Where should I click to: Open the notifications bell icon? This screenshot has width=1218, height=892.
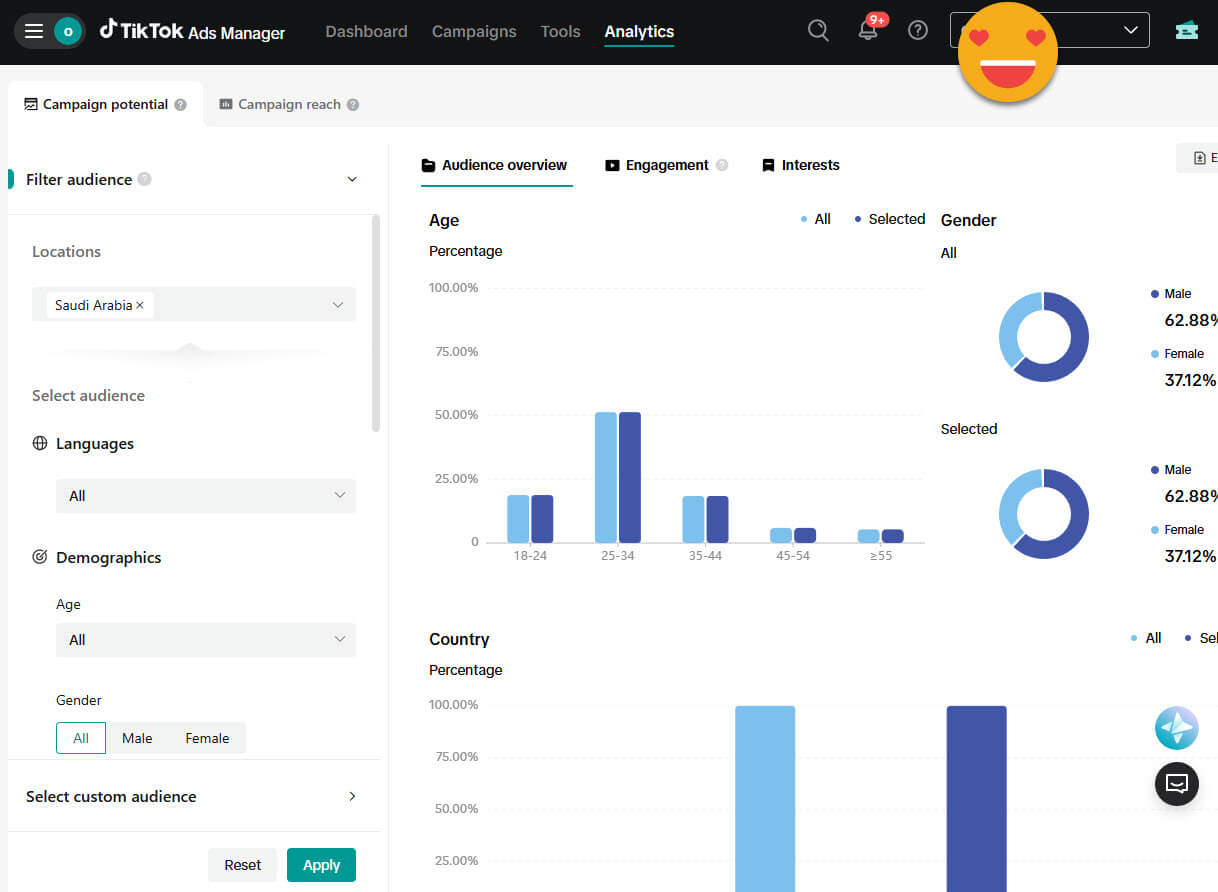(868, 31)
